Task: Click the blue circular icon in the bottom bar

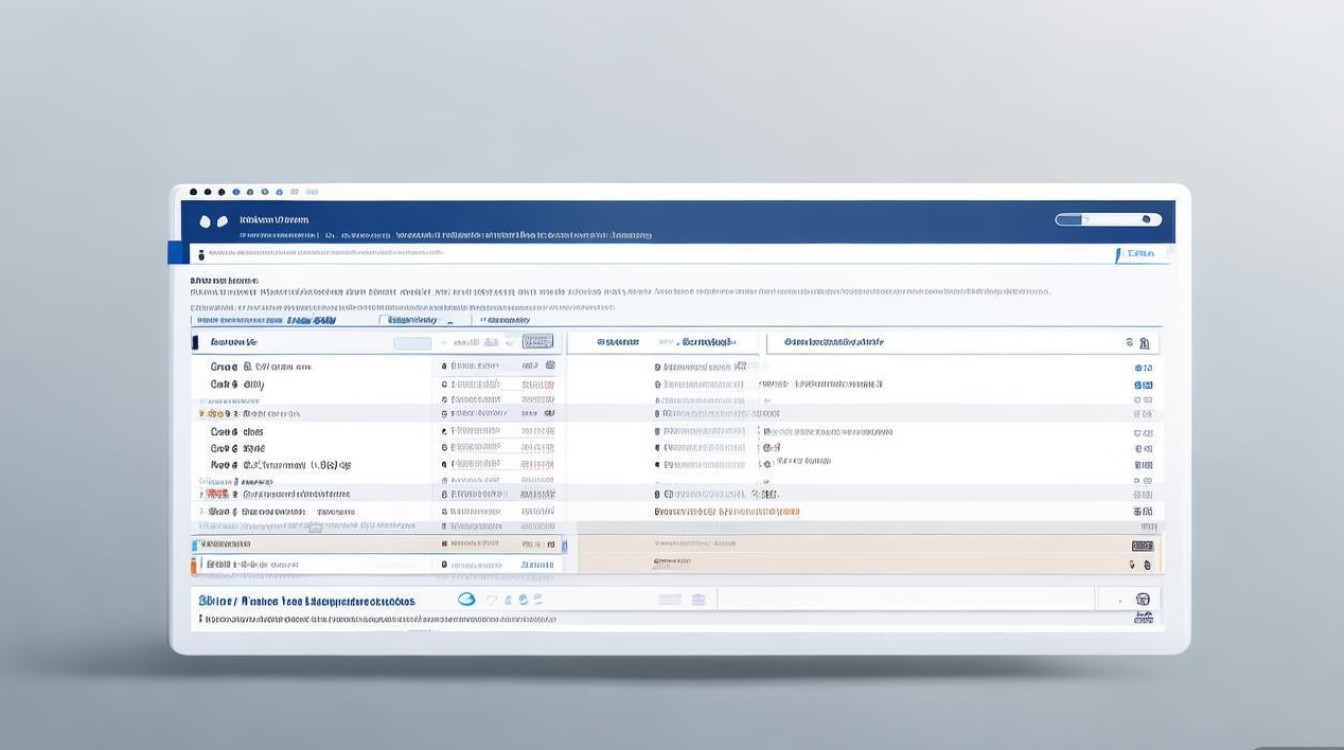Action: 466,600
